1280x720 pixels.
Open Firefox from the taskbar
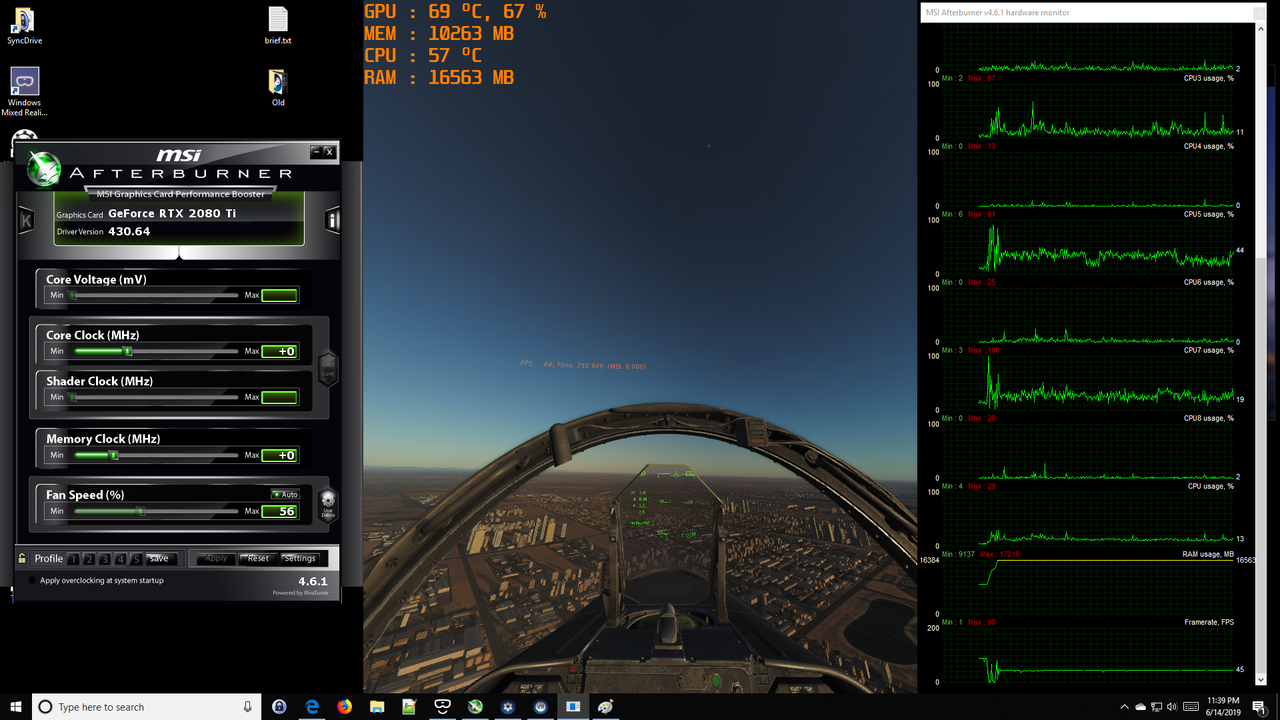[x=344, y=706]
